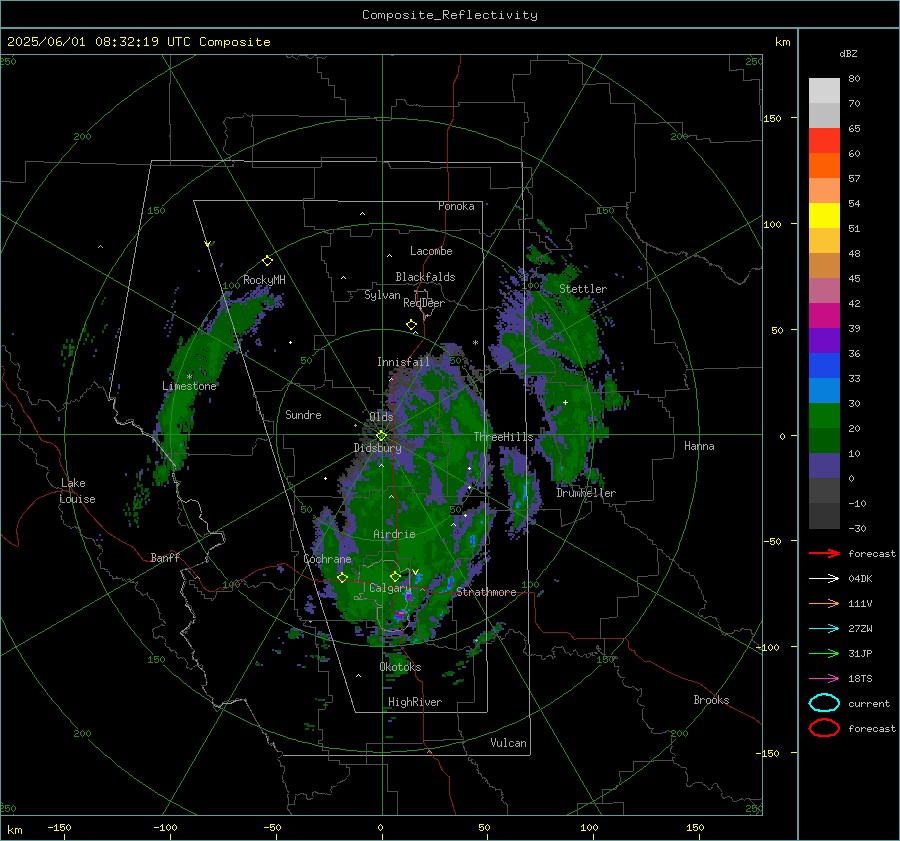
Task: Click the Lake Louise label
Action: pyautogui.click(x=77, y=491)
